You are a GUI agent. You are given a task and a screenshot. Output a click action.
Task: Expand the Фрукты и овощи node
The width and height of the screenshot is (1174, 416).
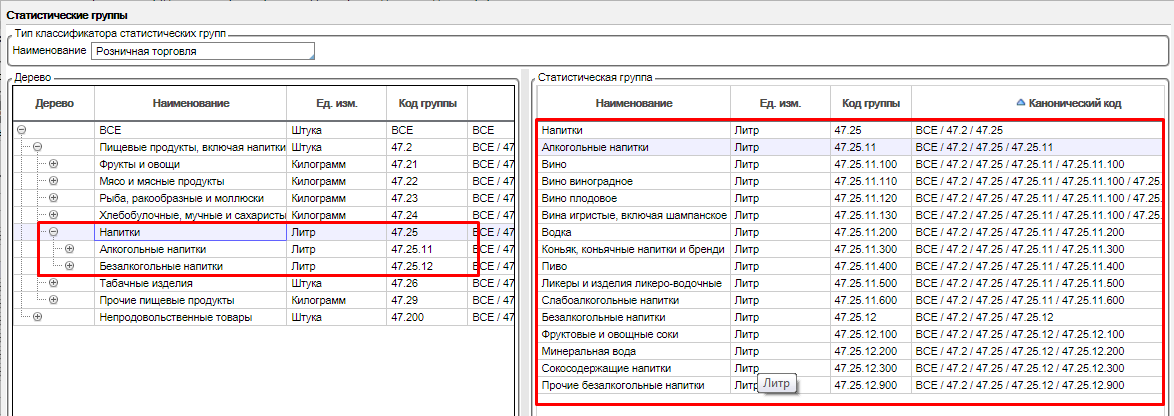click(54, 164)
